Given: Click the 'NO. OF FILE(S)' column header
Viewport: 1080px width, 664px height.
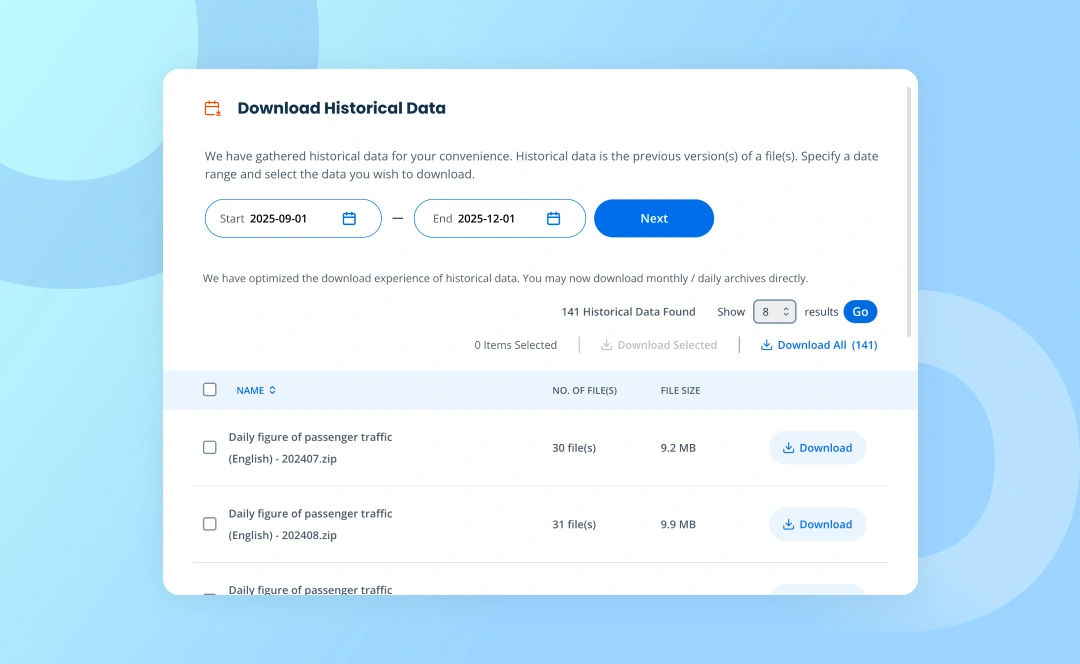Looking at the screenshot, I should click(584, 390).
